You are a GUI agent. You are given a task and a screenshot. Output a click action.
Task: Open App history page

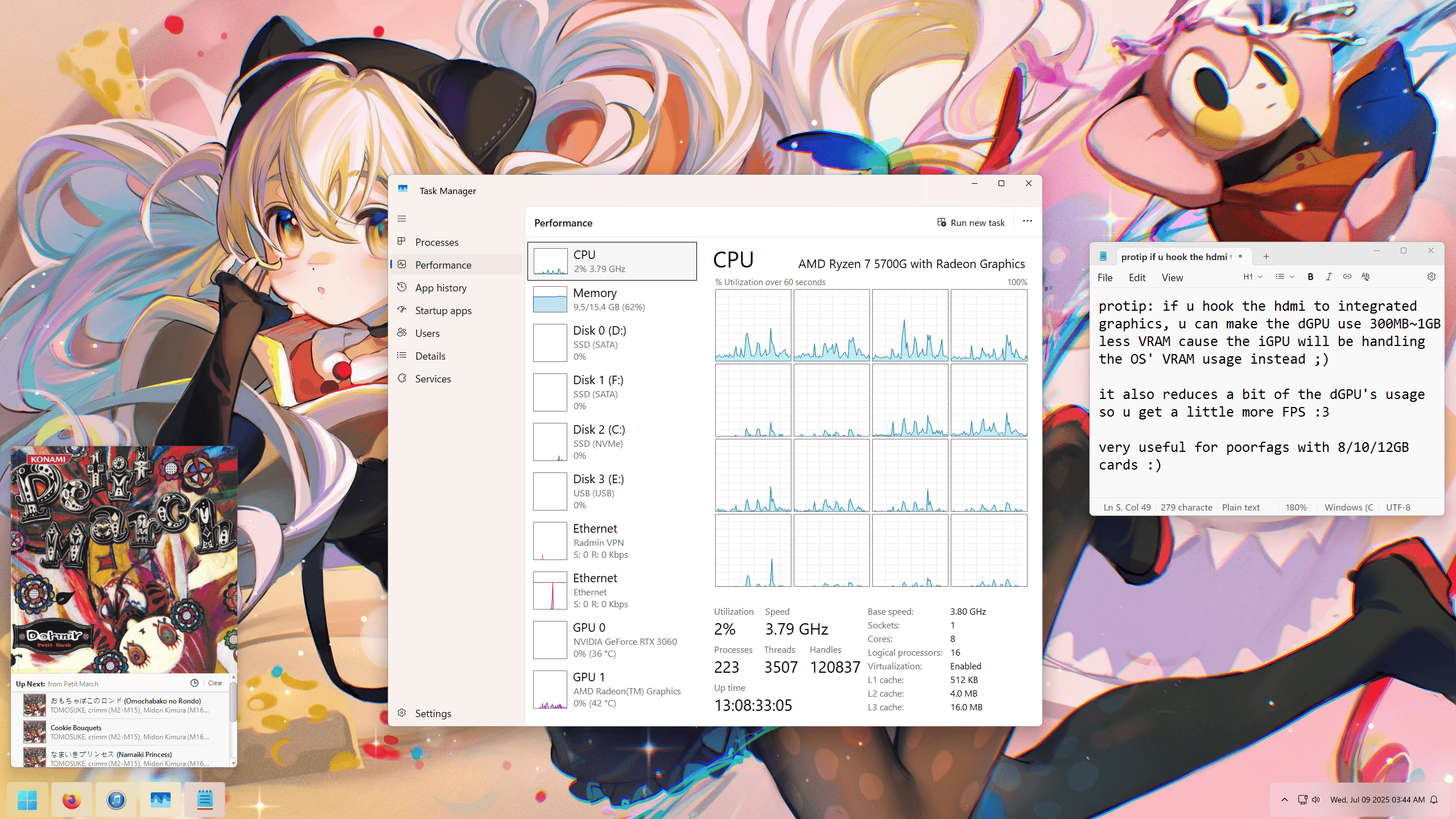pos(455,287)
